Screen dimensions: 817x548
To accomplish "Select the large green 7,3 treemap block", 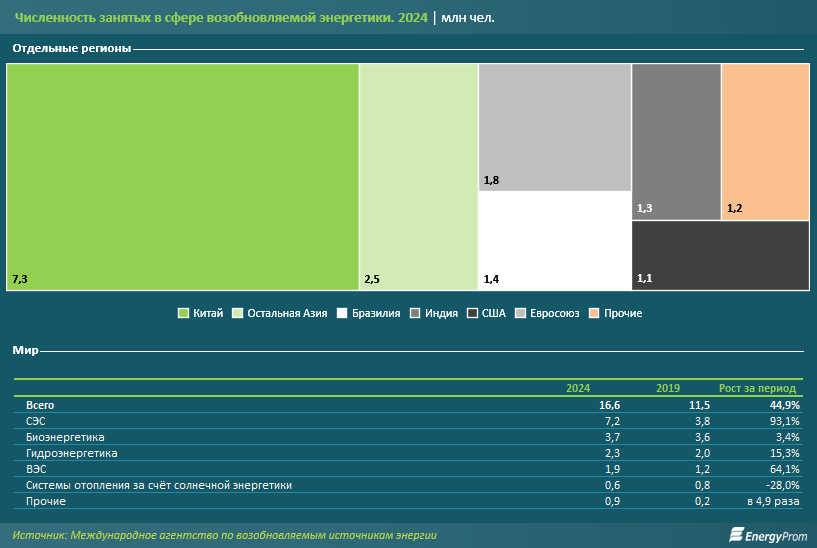I will pos(182,177).
